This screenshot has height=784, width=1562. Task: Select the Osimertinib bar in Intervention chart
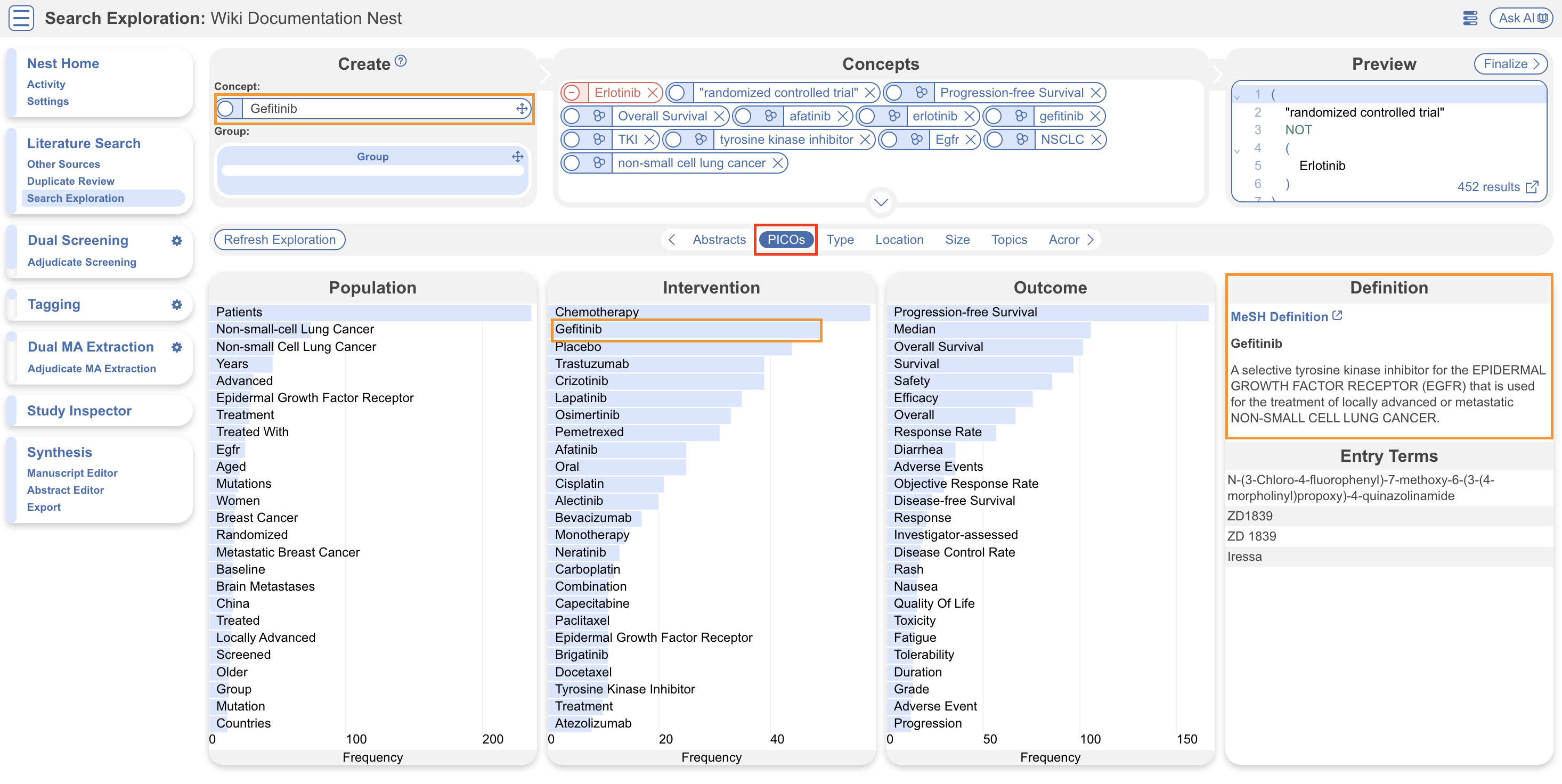640,415
